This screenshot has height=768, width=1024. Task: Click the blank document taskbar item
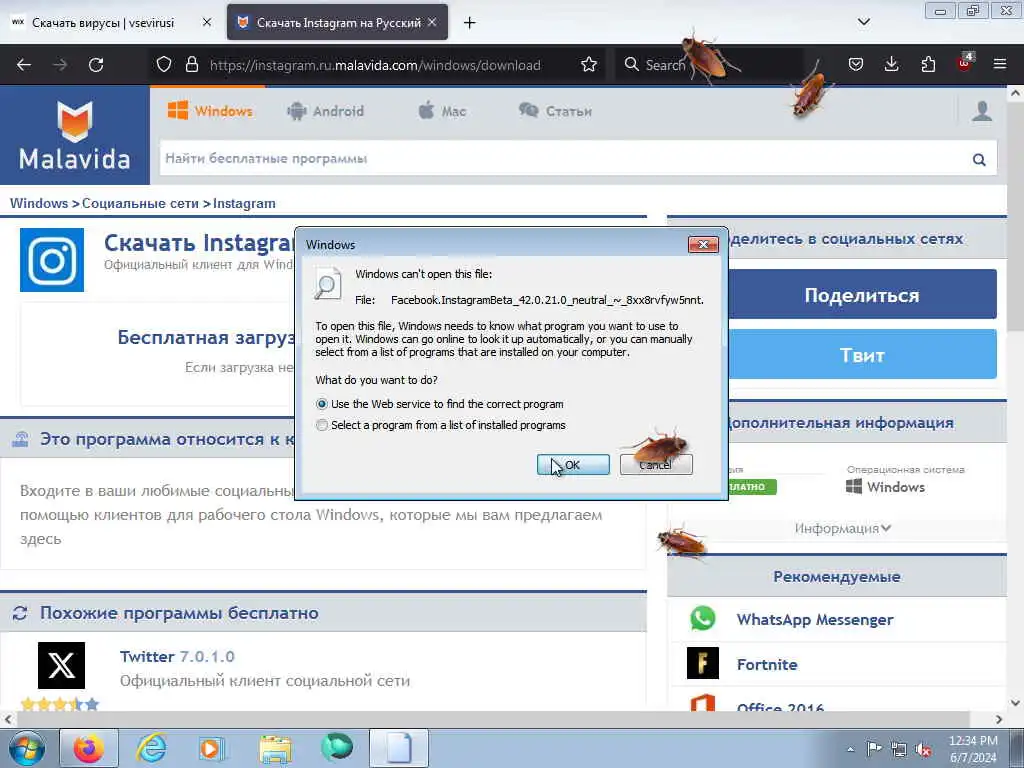399,748
